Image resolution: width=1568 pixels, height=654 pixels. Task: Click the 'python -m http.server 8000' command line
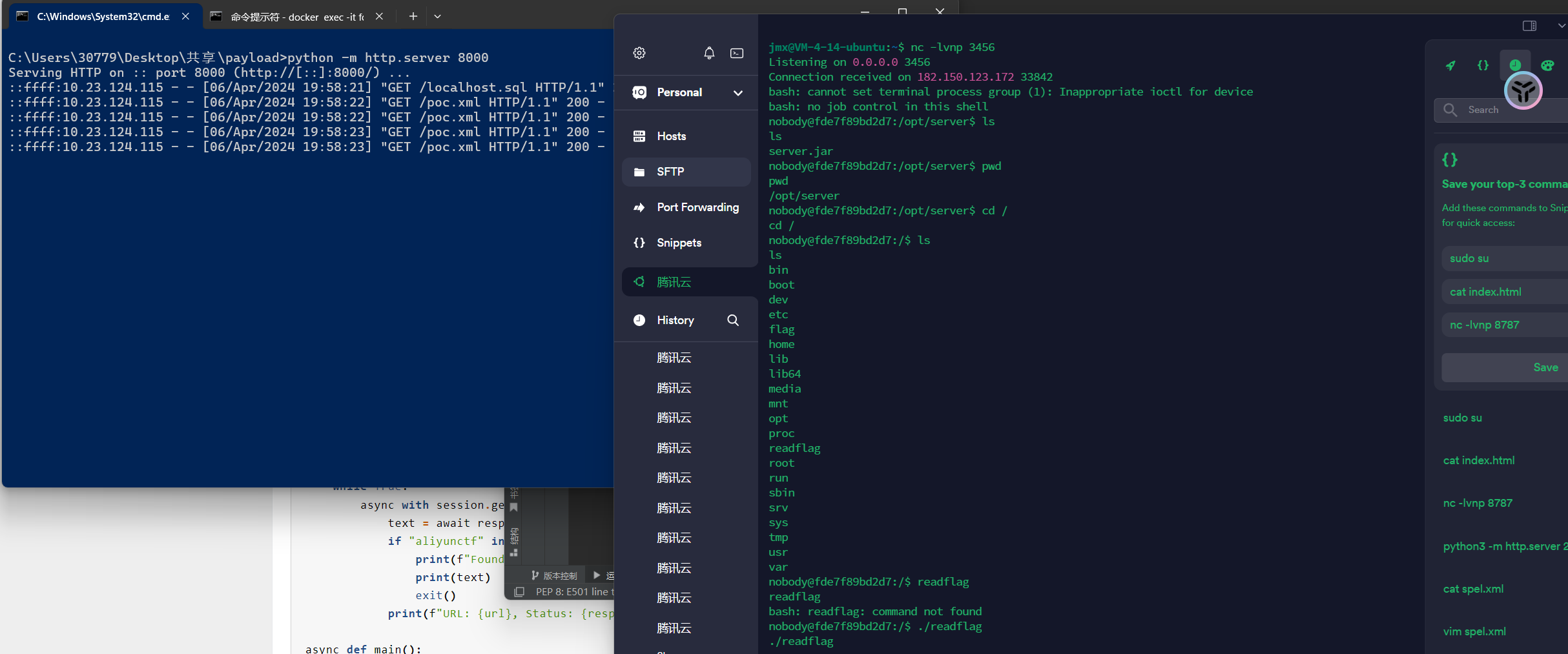tap(388, 57)
